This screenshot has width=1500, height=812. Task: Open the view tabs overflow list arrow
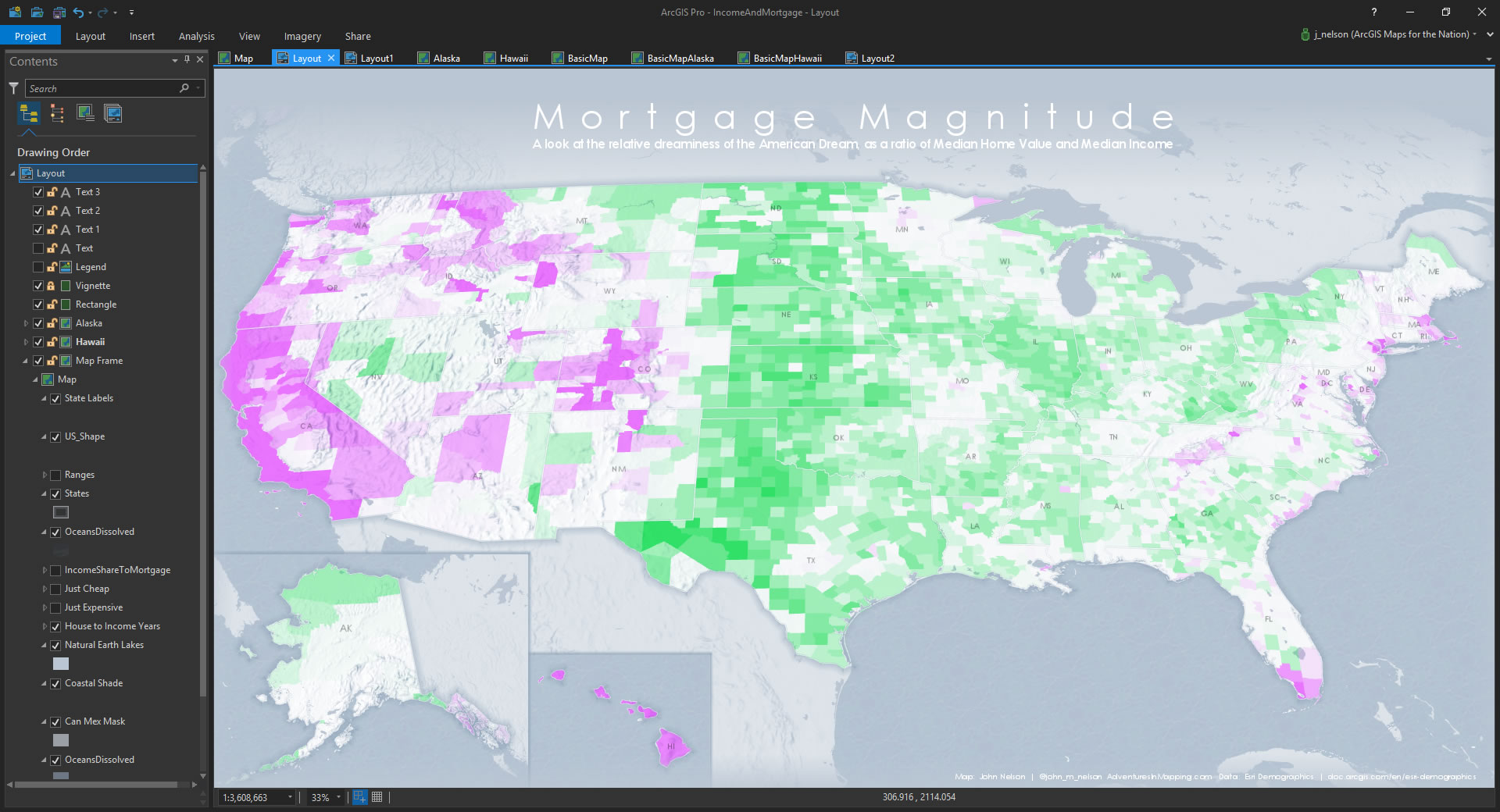pyautogui.click(x=1488, y=59)
